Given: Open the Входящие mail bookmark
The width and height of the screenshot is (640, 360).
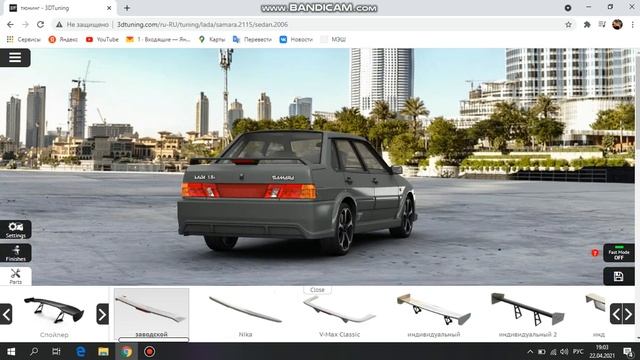Looking at the screenshot, I should pyautogui.click(x=158, y=39).
